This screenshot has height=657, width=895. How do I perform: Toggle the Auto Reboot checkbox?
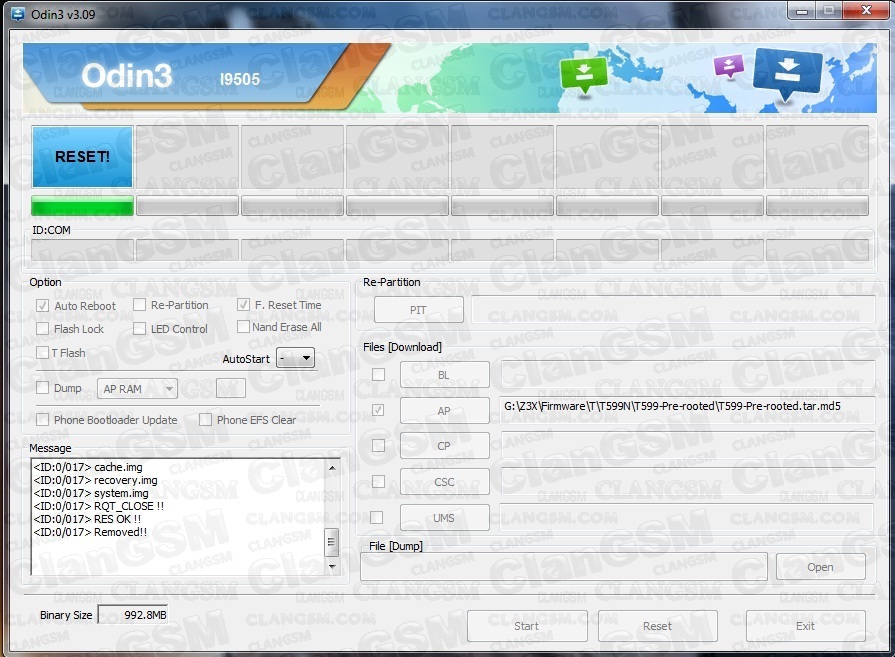[43, 306]
